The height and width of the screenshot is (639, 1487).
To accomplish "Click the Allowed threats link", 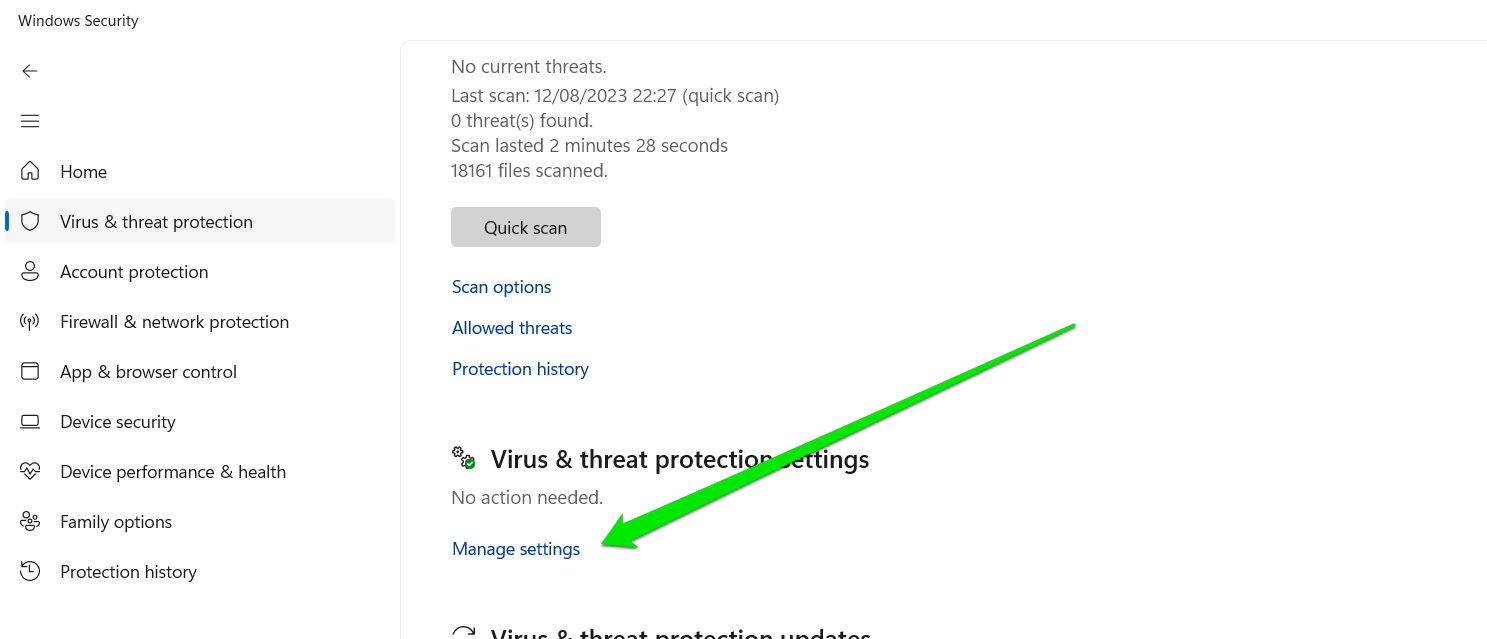I will (512, 327).
